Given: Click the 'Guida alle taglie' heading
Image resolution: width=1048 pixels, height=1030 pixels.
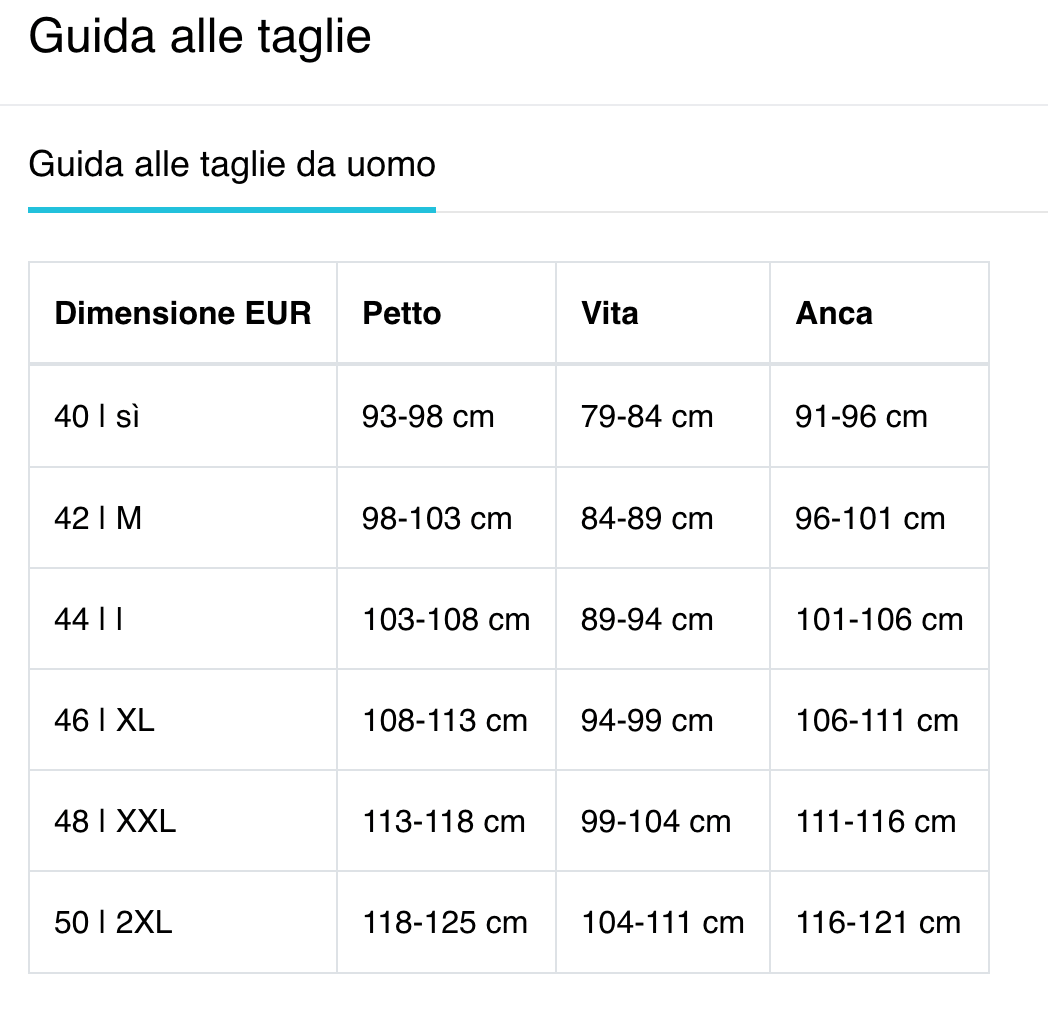Looking at the screenshot, I should 200,37.
